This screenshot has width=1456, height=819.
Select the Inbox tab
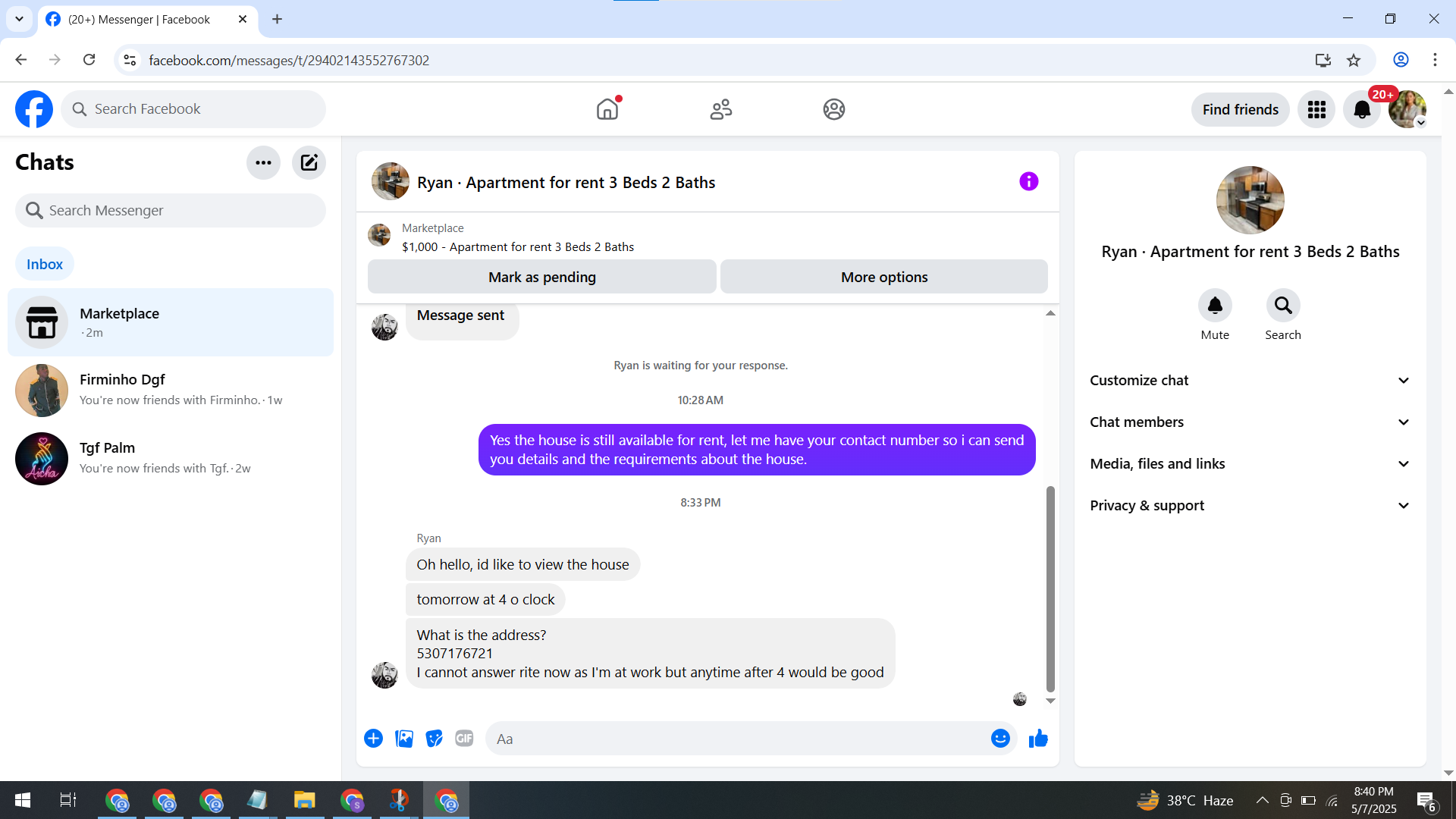(45, 264)
